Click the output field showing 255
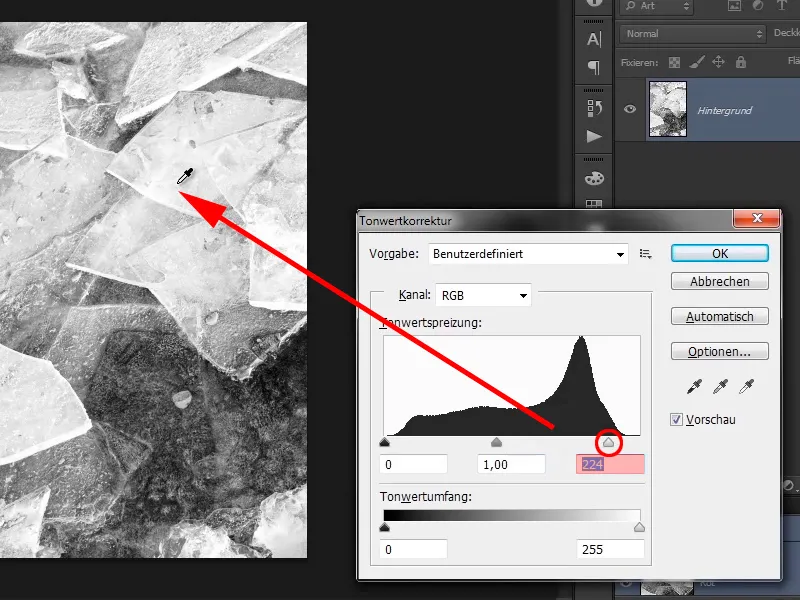This screenshot has width=800, height=600. click(x=610, y=549)
